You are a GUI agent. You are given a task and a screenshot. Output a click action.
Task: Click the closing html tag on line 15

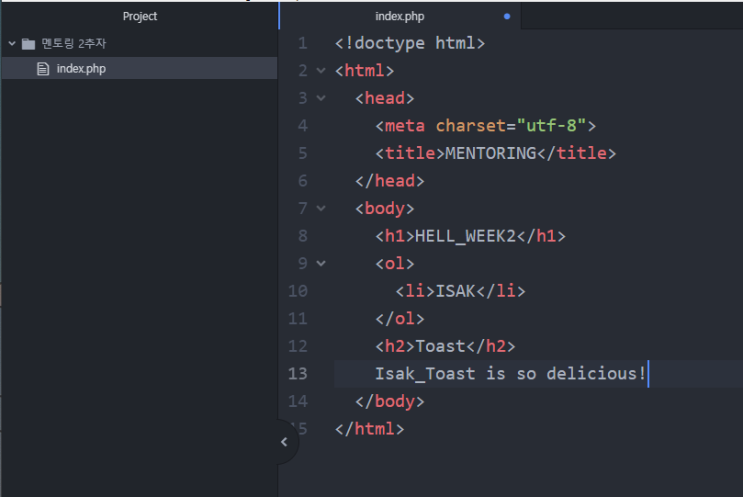[370, 429]
